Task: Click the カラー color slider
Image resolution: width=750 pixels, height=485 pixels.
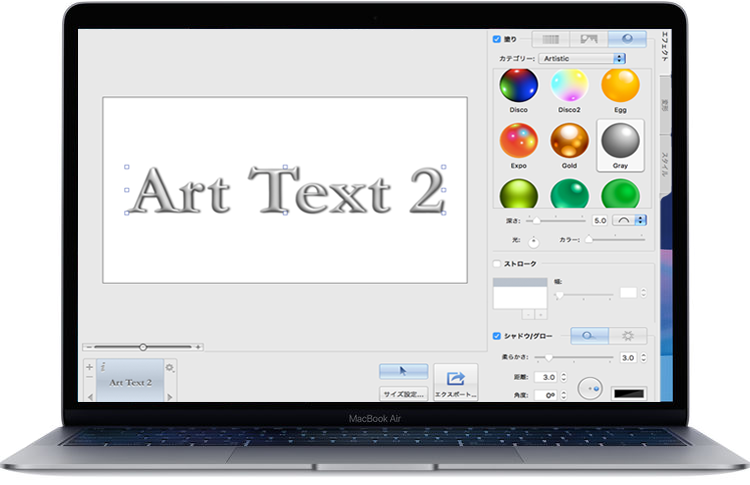Action: point(615,239)
